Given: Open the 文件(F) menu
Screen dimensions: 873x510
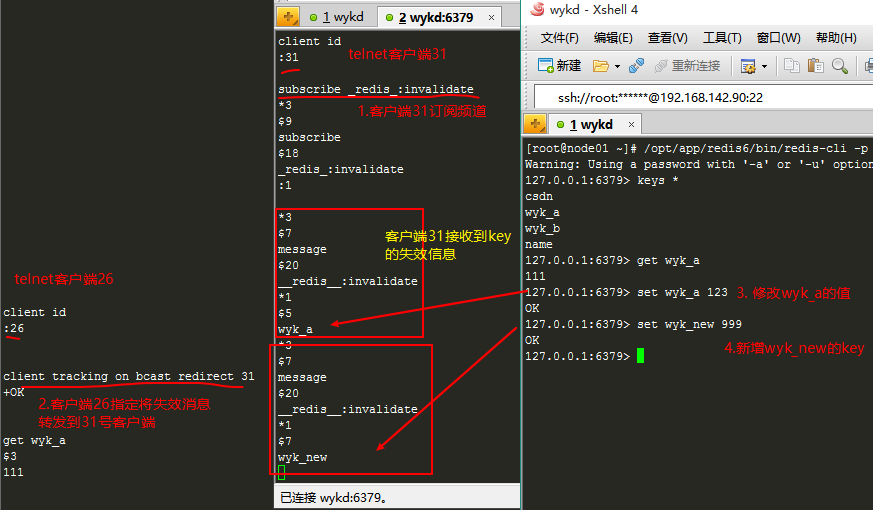Looking at the screenshot, I should (x=560, y=38).
